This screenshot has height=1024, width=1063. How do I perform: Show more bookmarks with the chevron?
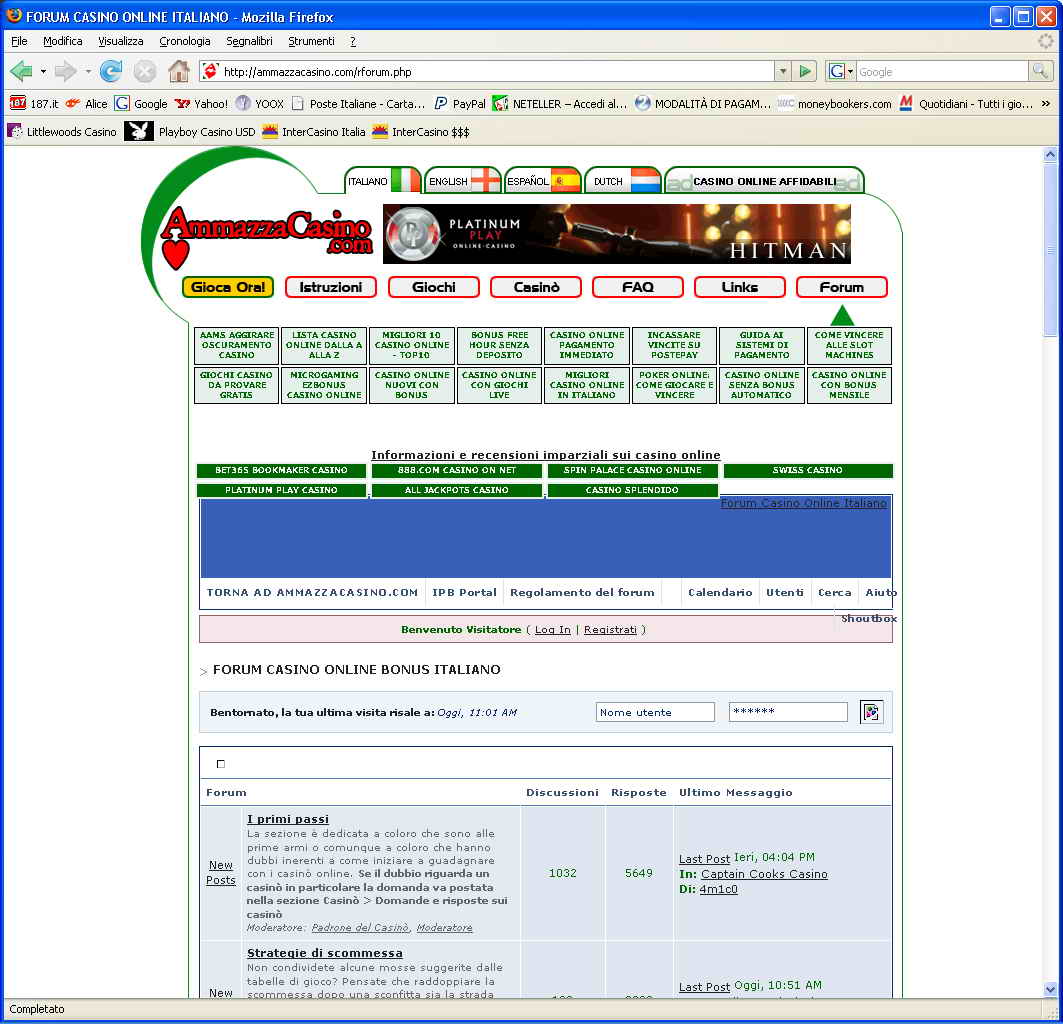click(x=1046, y=104)
